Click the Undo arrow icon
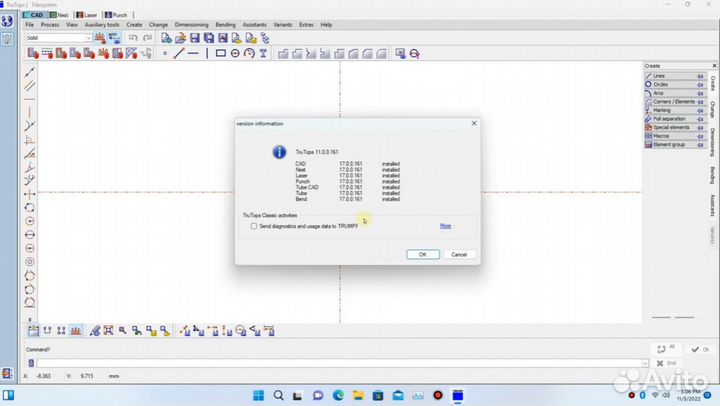The height and width of the screenshot is (406, 720). pos(133,38)
